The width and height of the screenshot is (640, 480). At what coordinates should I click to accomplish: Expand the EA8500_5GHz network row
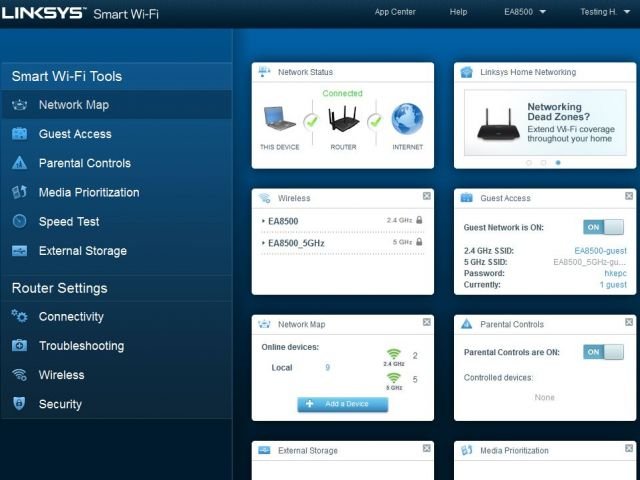pyautogui.click(x=342, y=243)
